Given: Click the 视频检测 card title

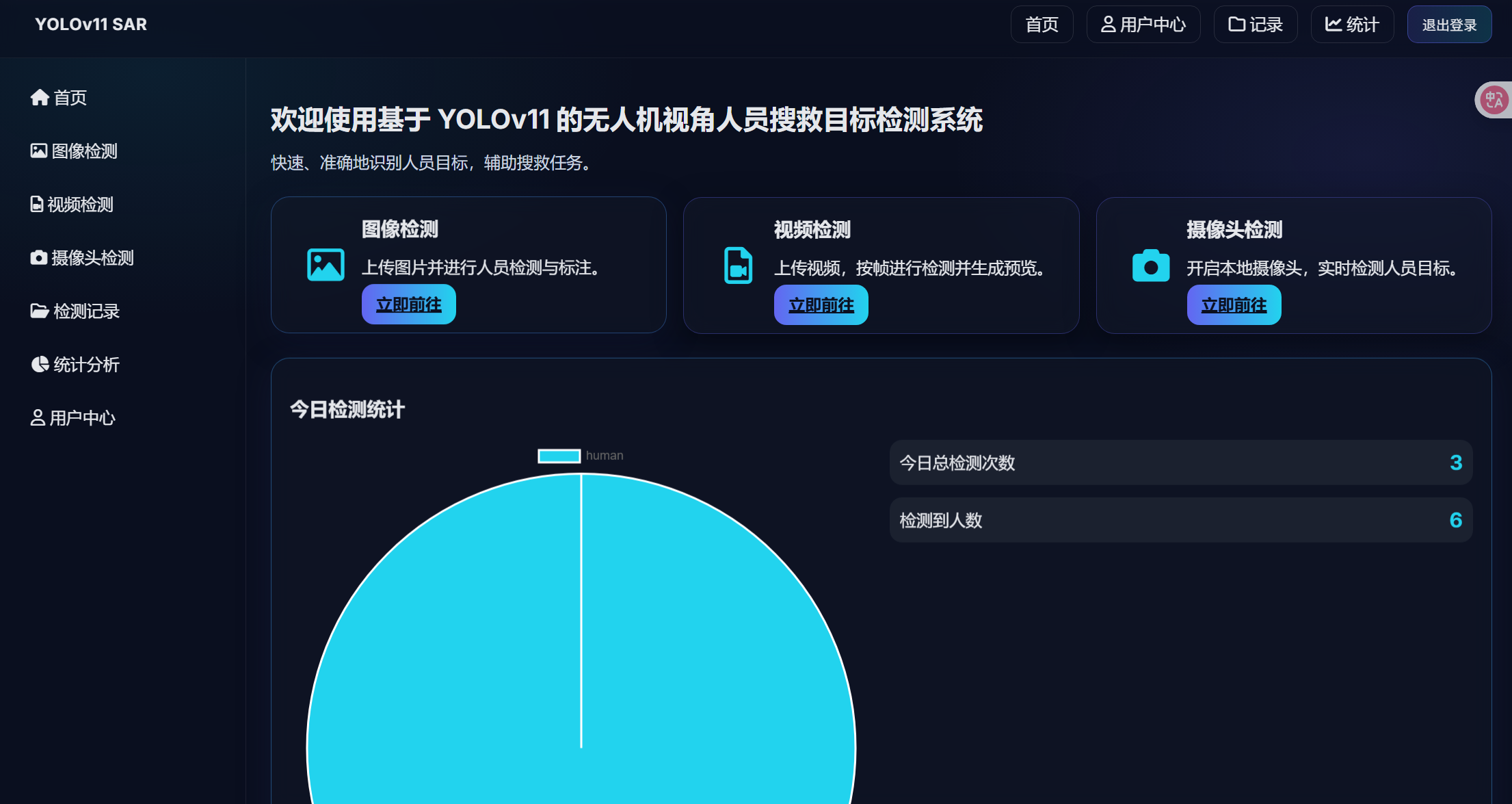Looking at the screenshot, I should [812, 230].
